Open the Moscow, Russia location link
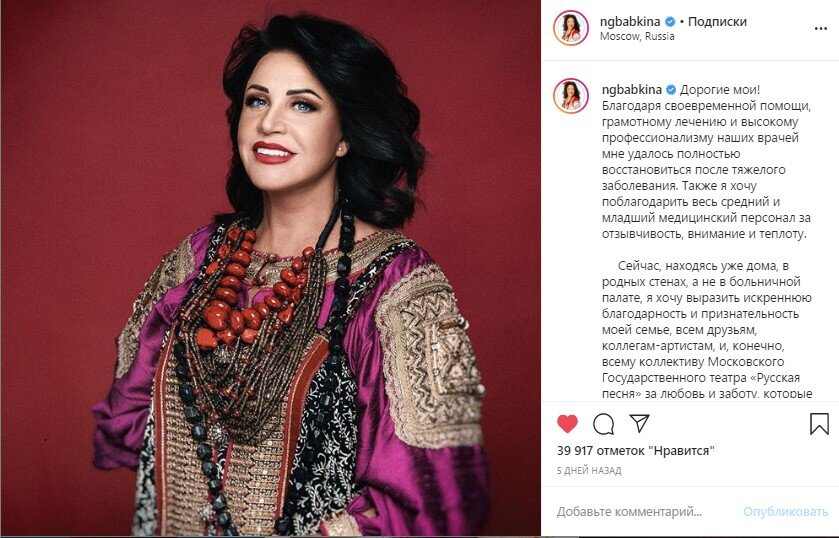839x538 pixels. (637, 36)
